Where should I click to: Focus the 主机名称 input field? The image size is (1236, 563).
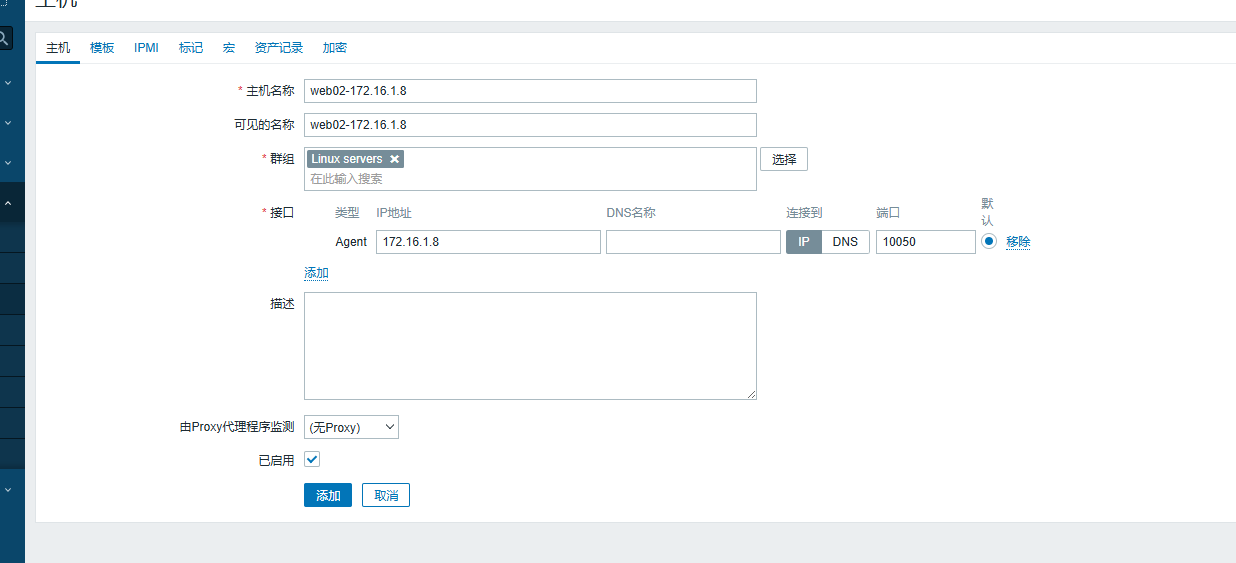(x=530, y=91)
